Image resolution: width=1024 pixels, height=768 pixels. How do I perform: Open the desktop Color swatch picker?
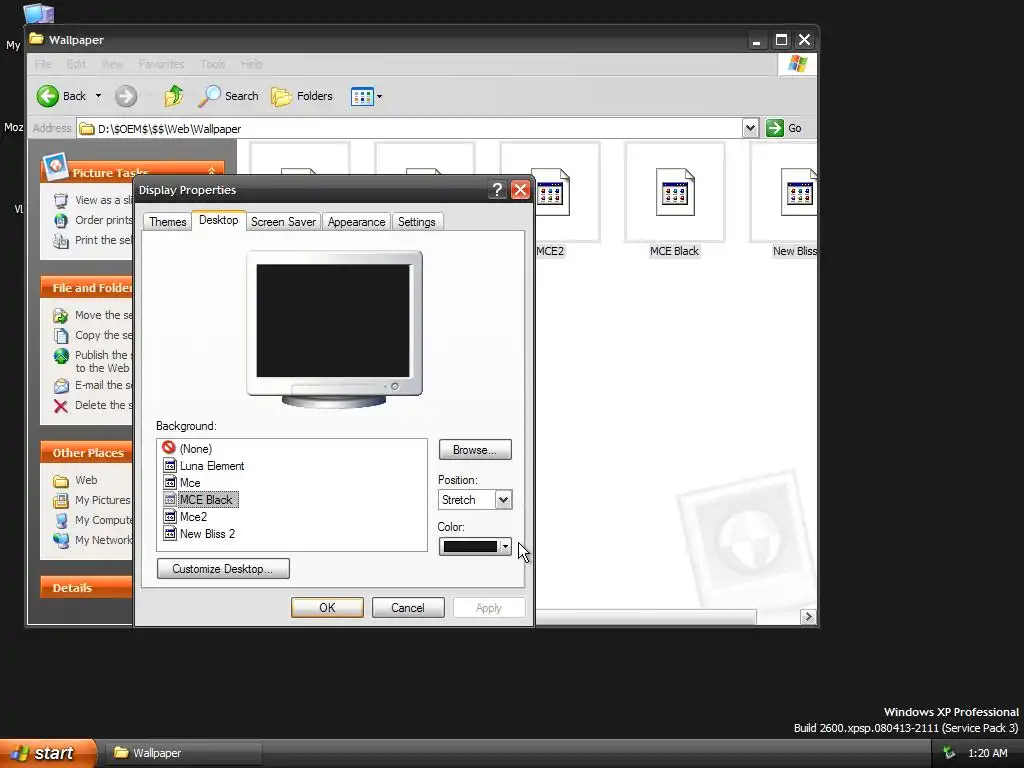point(475,547)
